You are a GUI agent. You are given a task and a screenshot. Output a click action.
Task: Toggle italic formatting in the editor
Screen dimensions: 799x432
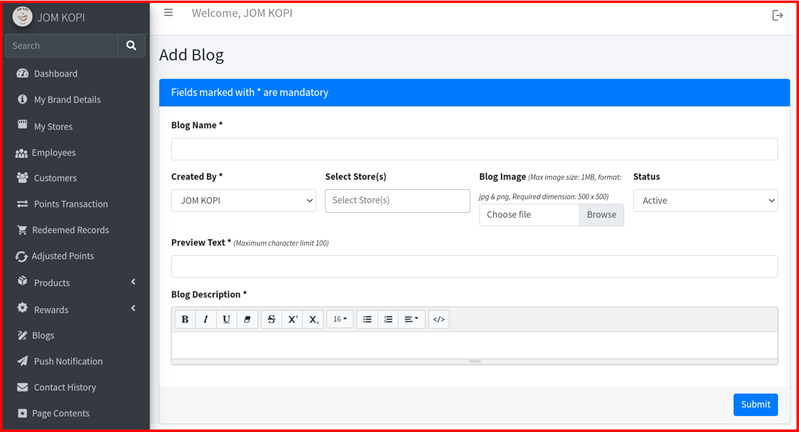click(206, 319)
